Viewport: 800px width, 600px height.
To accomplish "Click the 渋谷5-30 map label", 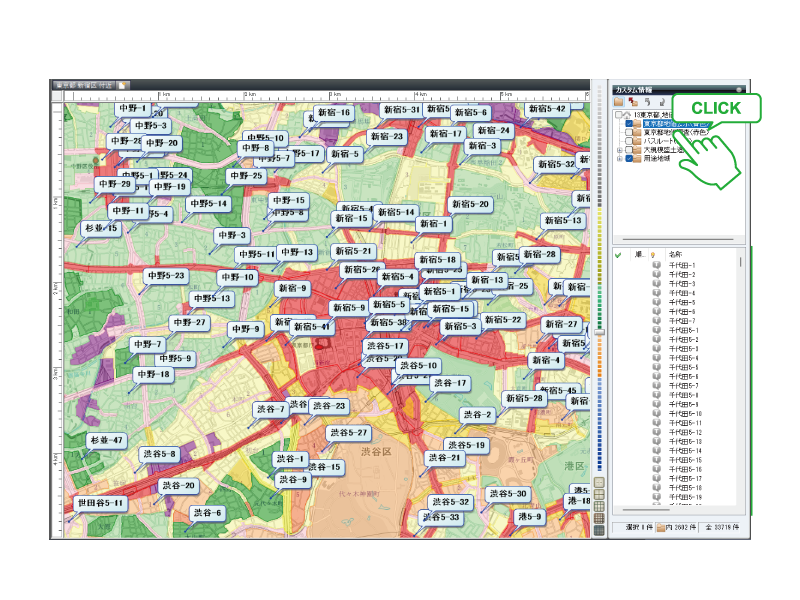I will (508, 493).
